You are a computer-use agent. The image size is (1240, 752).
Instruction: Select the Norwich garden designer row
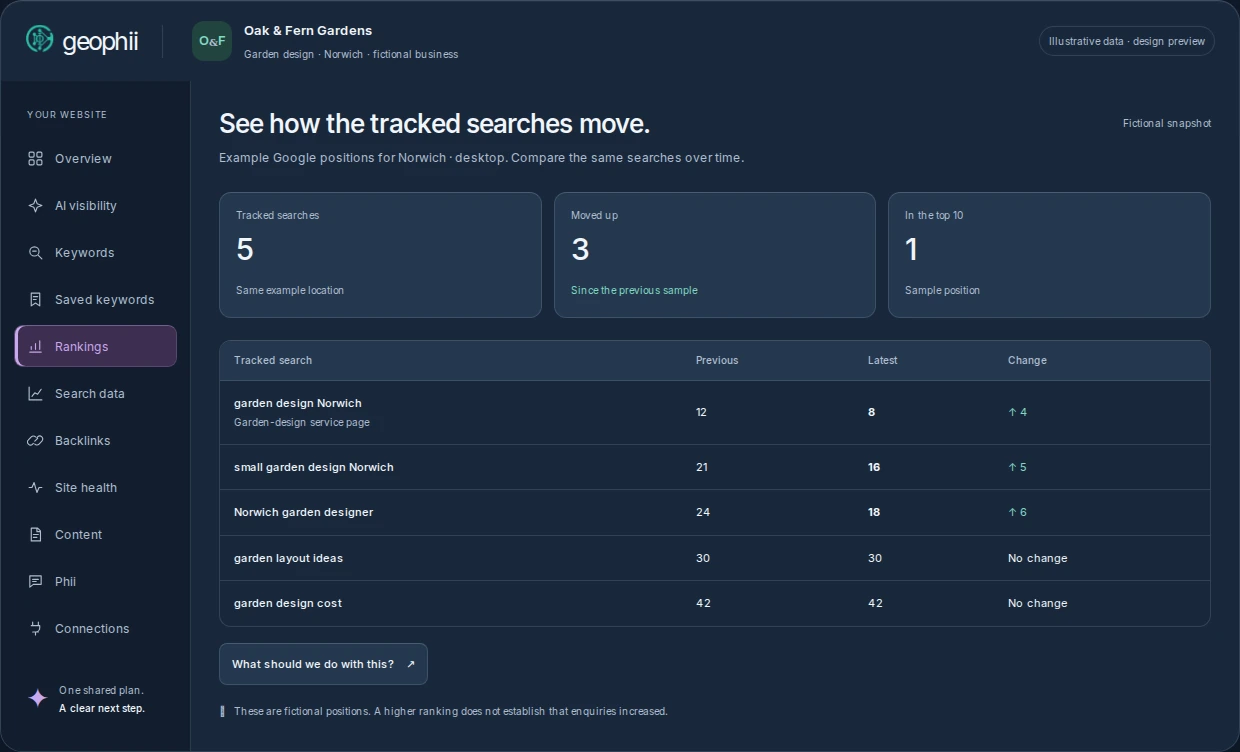(715, 512)
